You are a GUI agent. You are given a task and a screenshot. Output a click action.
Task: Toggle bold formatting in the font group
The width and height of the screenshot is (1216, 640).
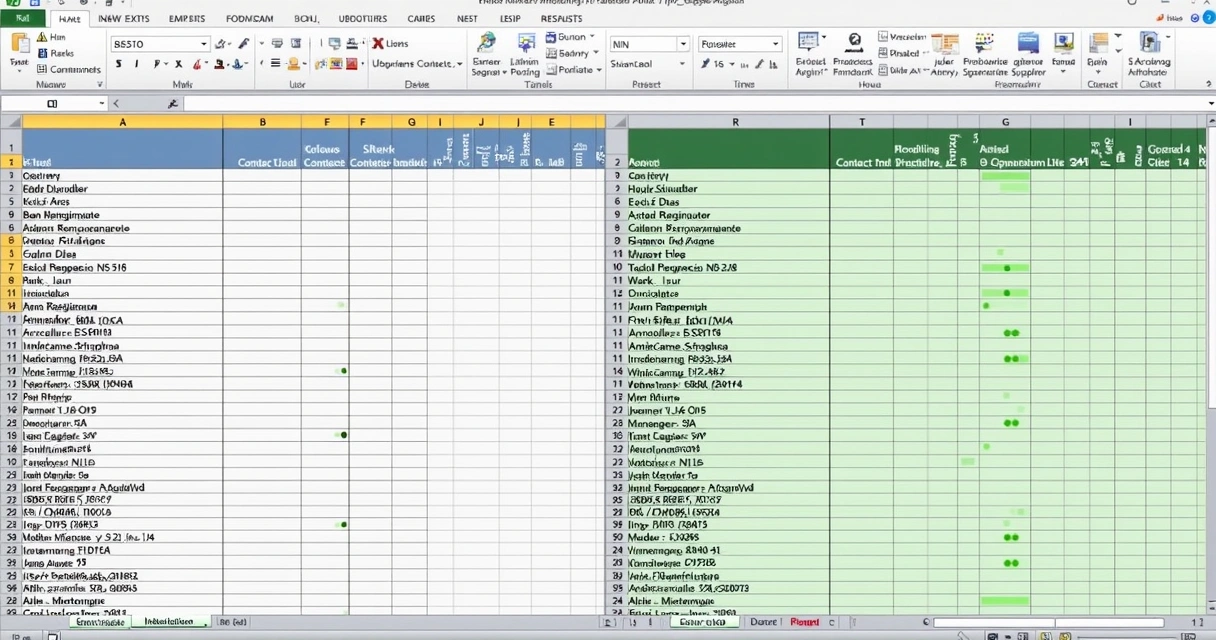pyautogui.click(x=118, y=64)
